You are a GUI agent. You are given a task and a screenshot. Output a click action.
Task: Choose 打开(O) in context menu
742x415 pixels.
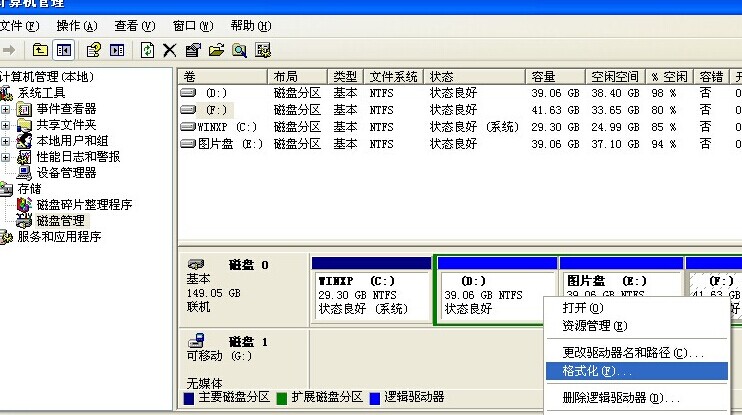[636, 308]
